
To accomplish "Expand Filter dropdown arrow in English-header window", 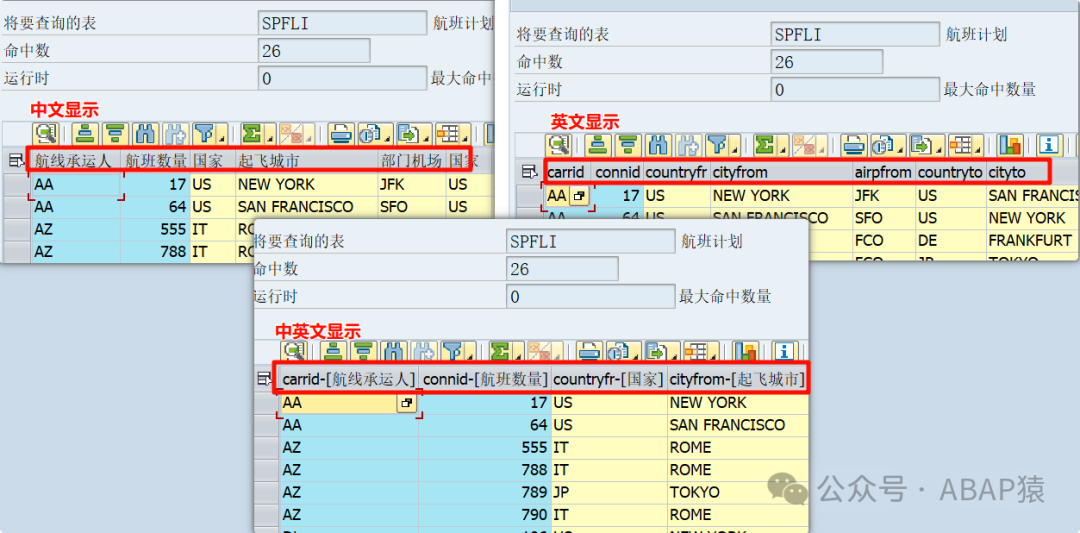I will coord(735,149).
